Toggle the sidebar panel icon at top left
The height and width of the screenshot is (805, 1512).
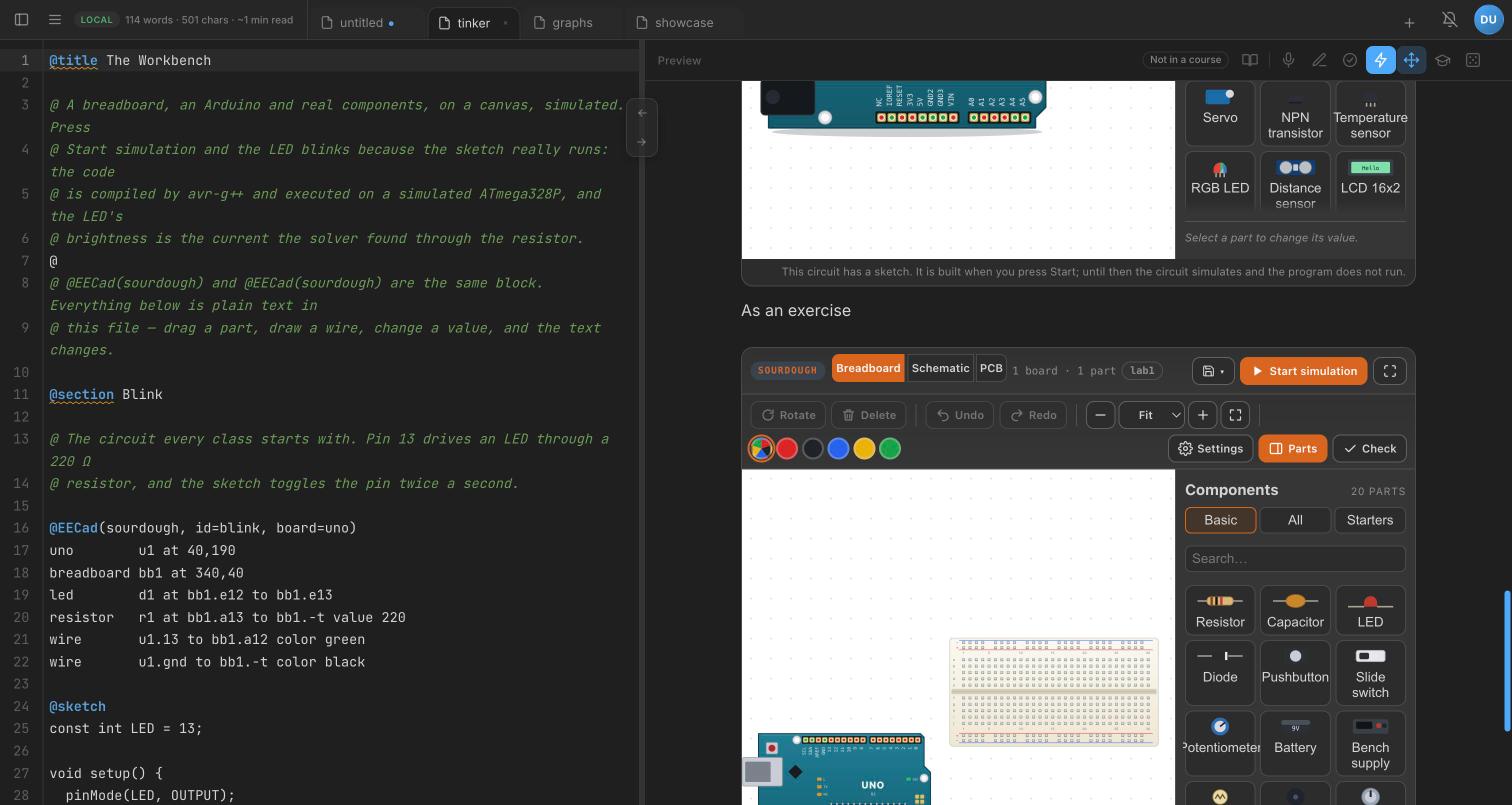[x=21, y=19]
